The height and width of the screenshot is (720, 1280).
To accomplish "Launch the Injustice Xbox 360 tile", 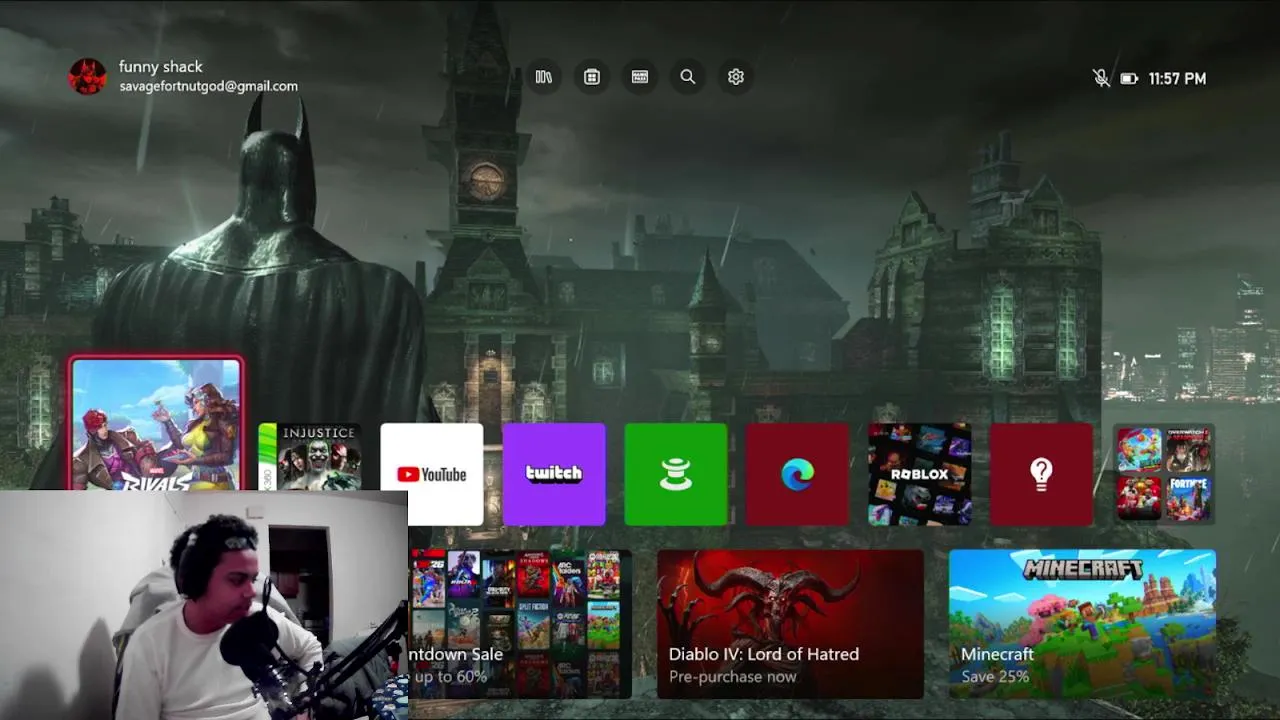I will click(x=310, y=457).
